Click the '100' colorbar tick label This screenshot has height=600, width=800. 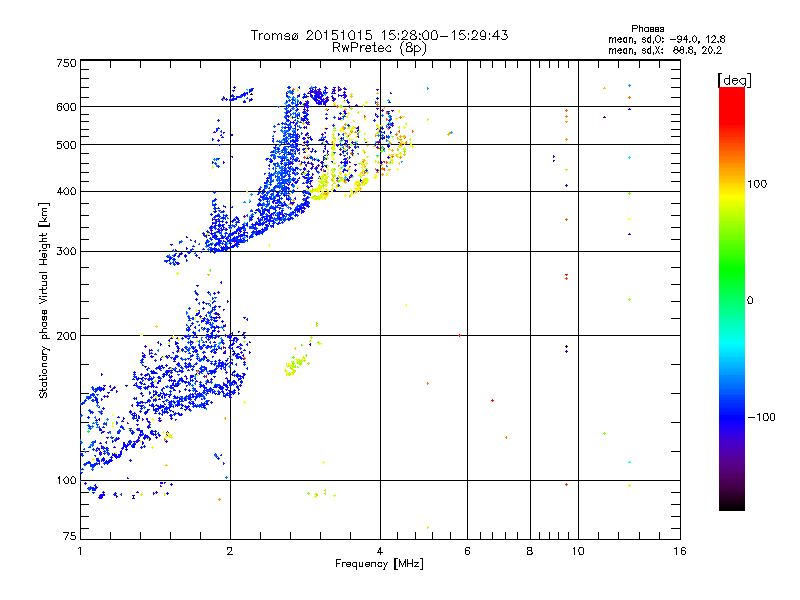(757, 184)
